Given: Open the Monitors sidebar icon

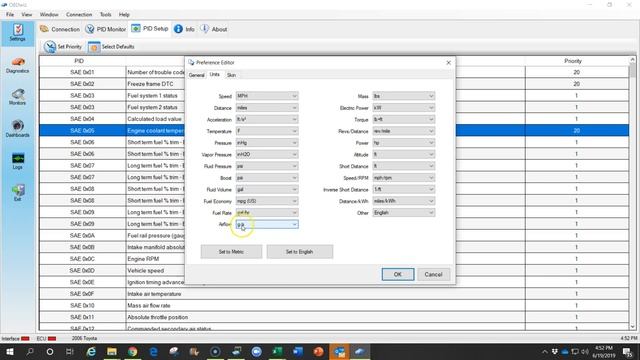Looking at the screenshot, I should click(18, 97).
